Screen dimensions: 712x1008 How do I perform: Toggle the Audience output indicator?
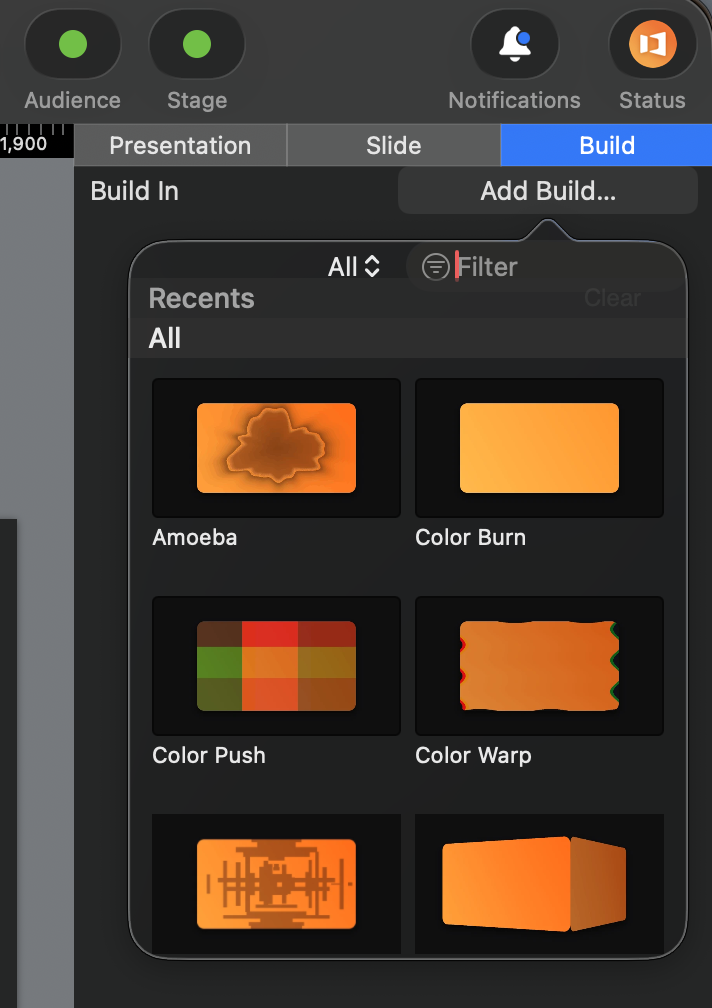pyautogui.click(x=73, y=44)
